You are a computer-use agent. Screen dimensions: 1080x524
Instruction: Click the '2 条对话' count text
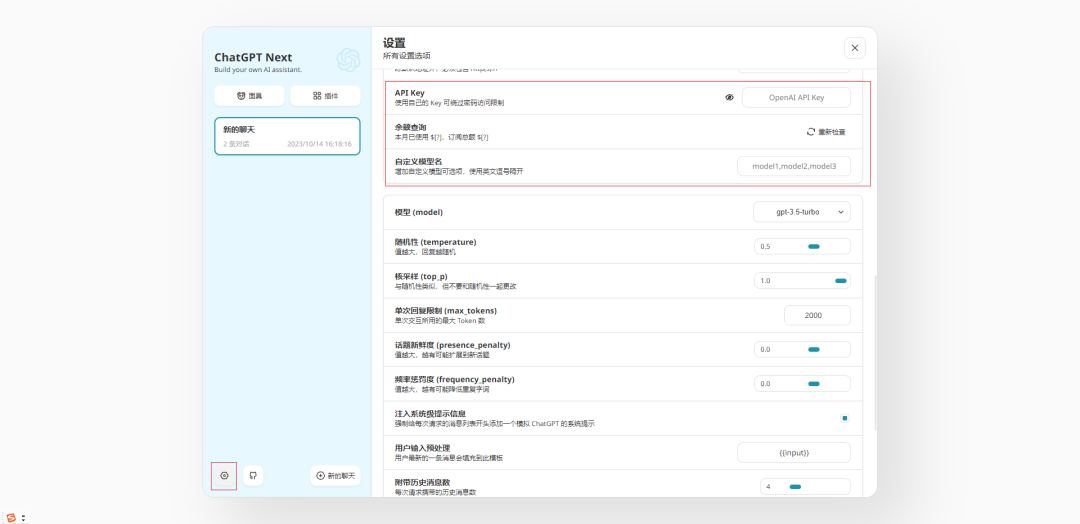click(236, 145)
